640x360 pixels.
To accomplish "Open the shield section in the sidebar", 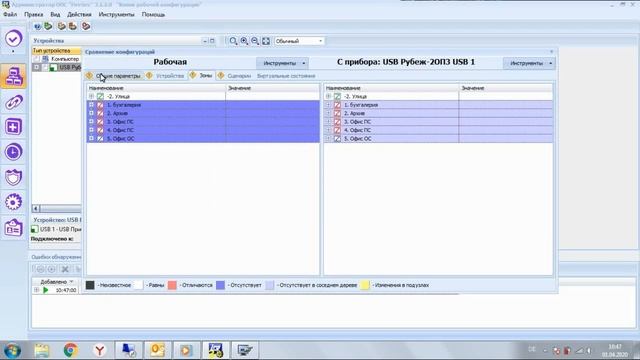I will (x=13, y=177).
